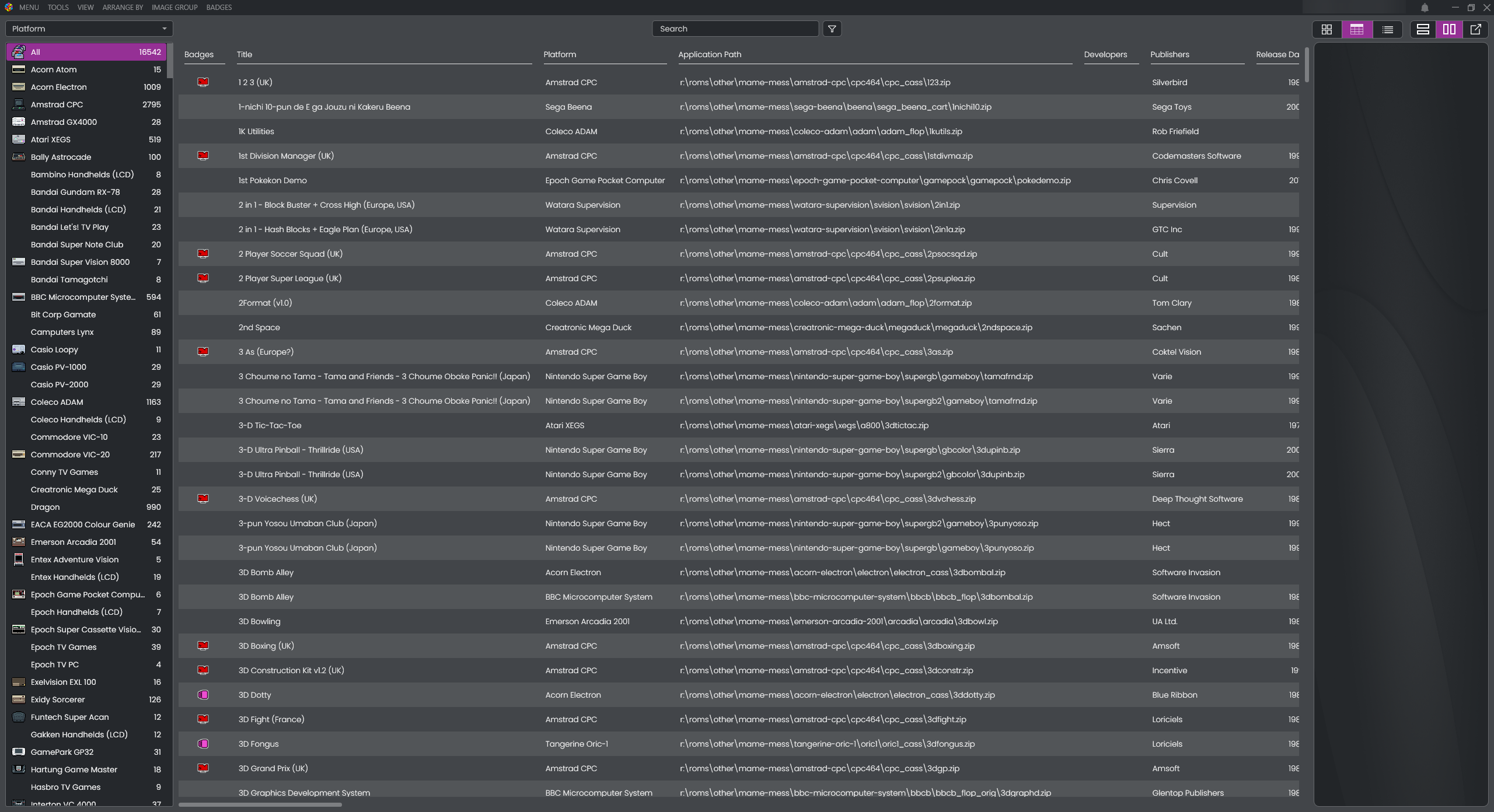Screen dimensions: 1494x812
Task: Click the platform sidebar scrollbar
Action: (170, 60)
